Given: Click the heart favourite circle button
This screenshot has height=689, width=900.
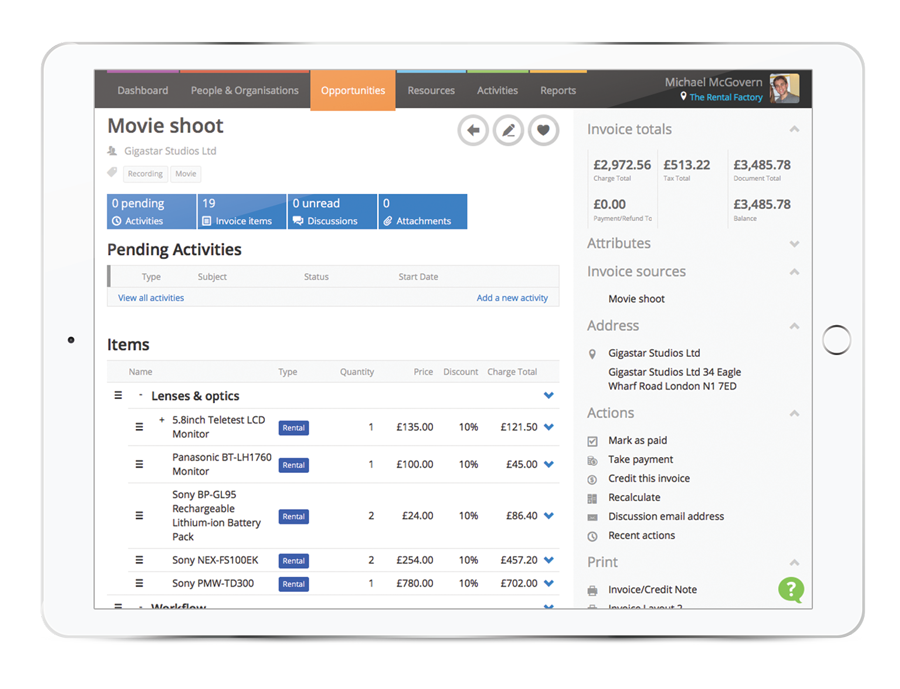Looking at the screenshot, I should click(543, 130).
